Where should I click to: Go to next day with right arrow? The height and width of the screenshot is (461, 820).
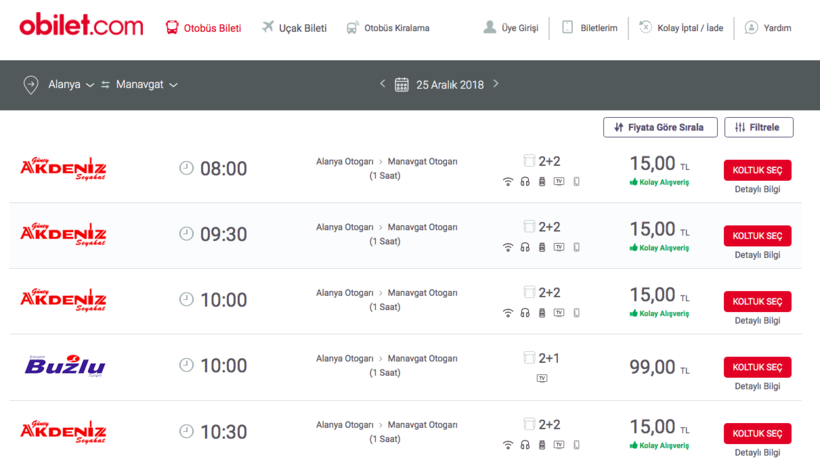(496, 84)
